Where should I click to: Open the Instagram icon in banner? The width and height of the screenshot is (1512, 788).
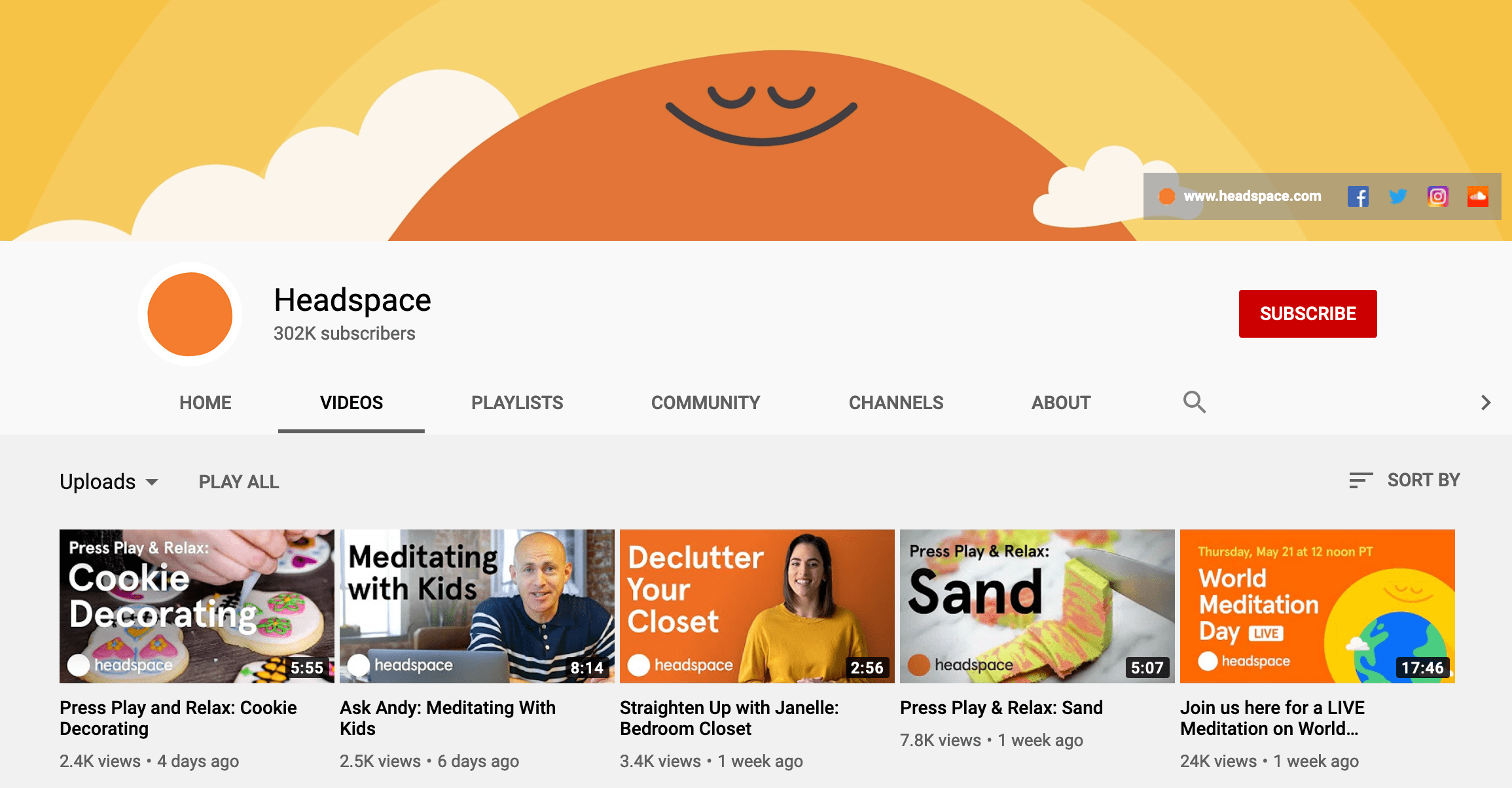(1437, 196)
